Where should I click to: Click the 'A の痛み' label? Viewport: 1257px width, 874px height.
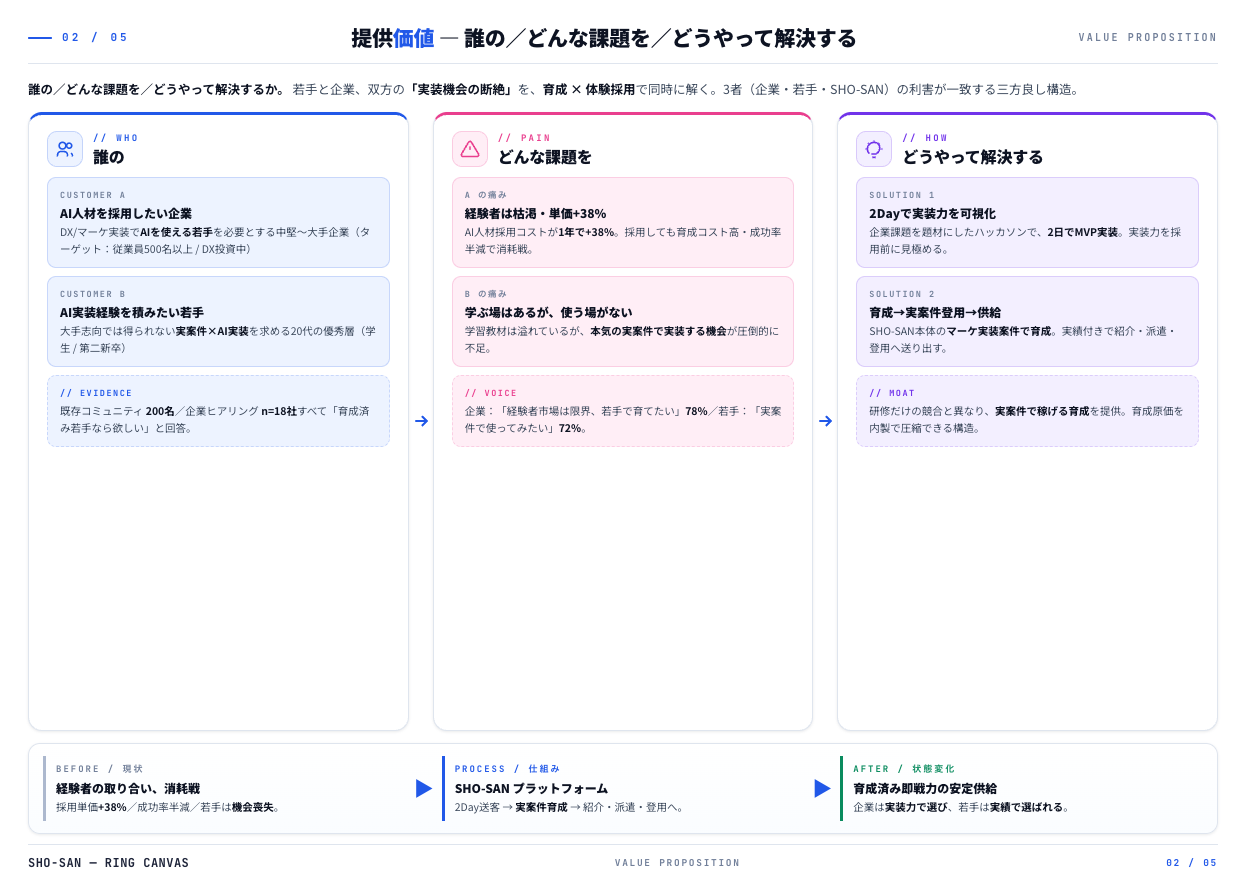pyautogui.click(x=486, y=195)
